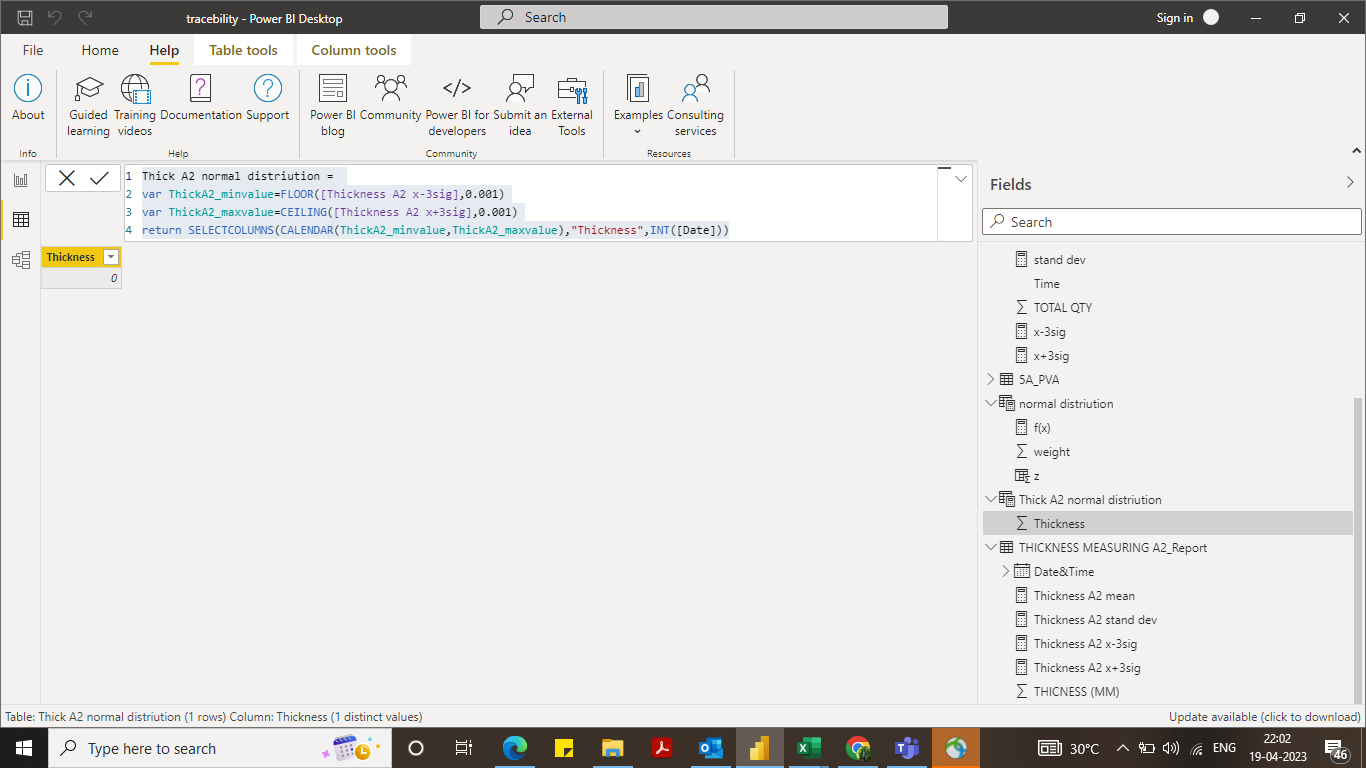The image size is (1366, 768).
Task: Visit the Power BI blog
Action: [333, 105]
